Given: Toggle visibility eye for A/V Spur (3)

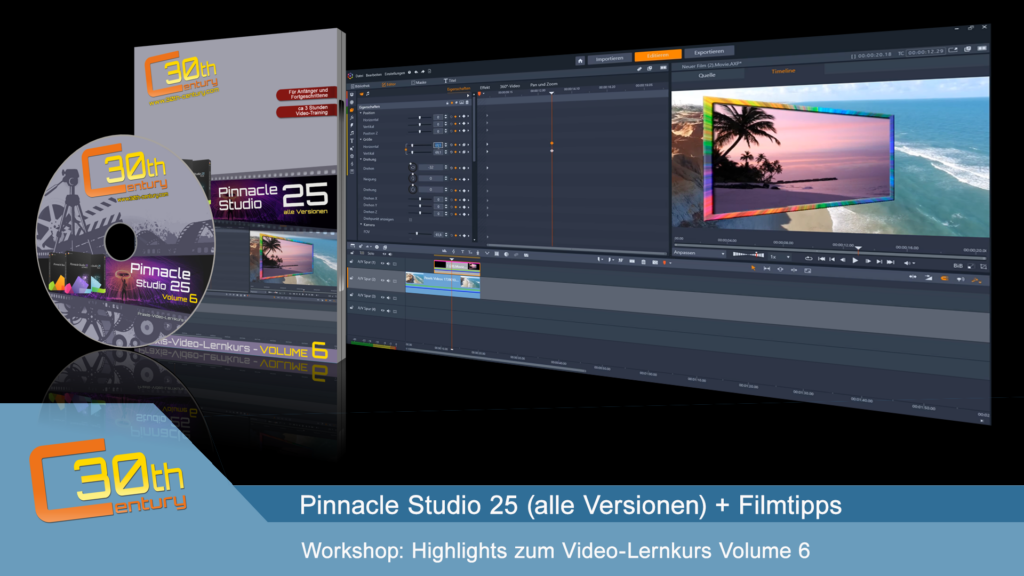Looking at the screenshot, I should click(383, 298).
